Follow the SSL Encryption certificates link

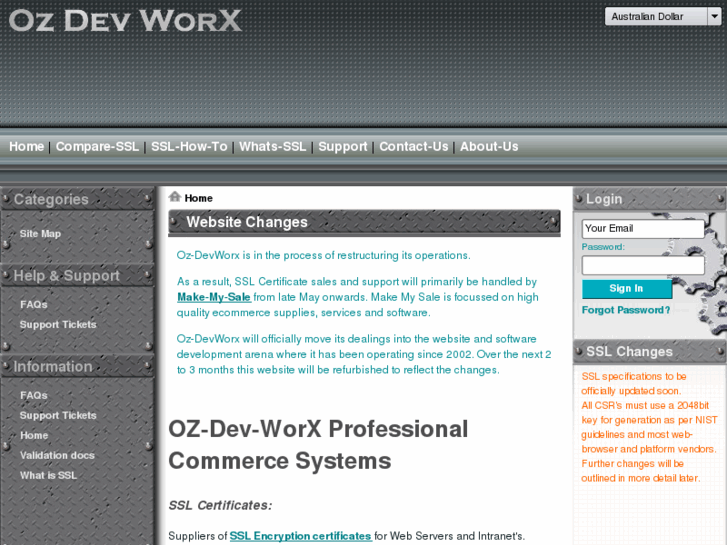300,536
